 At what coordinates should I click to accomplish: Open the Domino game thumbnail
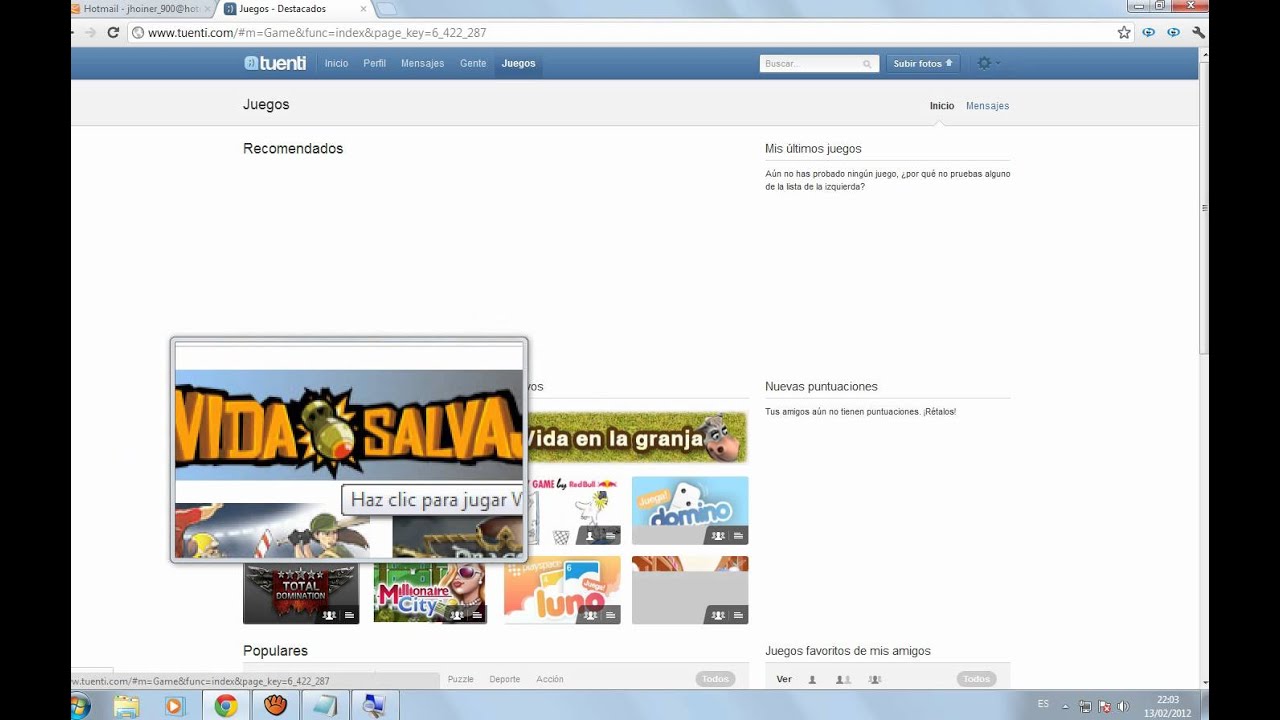coord(690,510)
